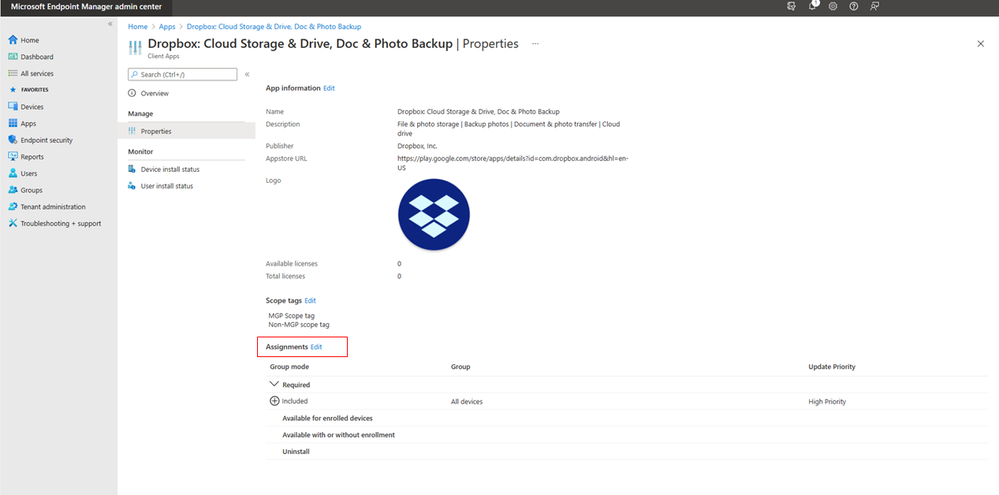Click the Apps grid icon
The width and height of the screenshot is (999, 495).
coord(13,124)
